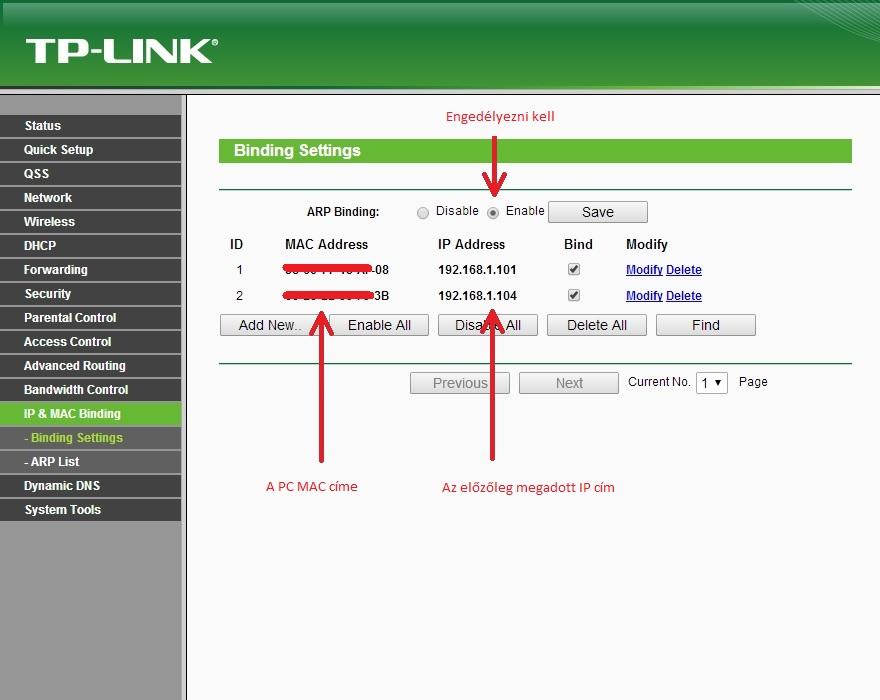This screenshot has height=700, width=880.
Task: Click IP address 192.168.1.101
Action: click(x=477, y=270)
